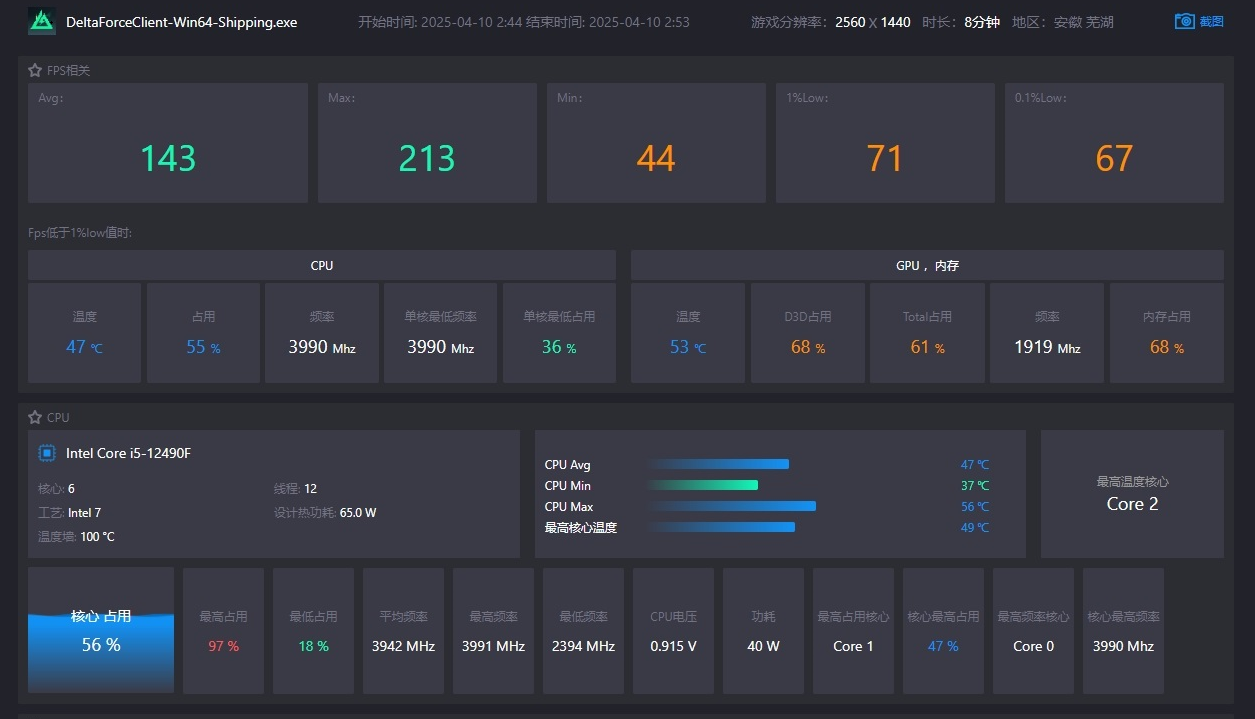Click the Avg FPS card showing 143

pos(168,144)
